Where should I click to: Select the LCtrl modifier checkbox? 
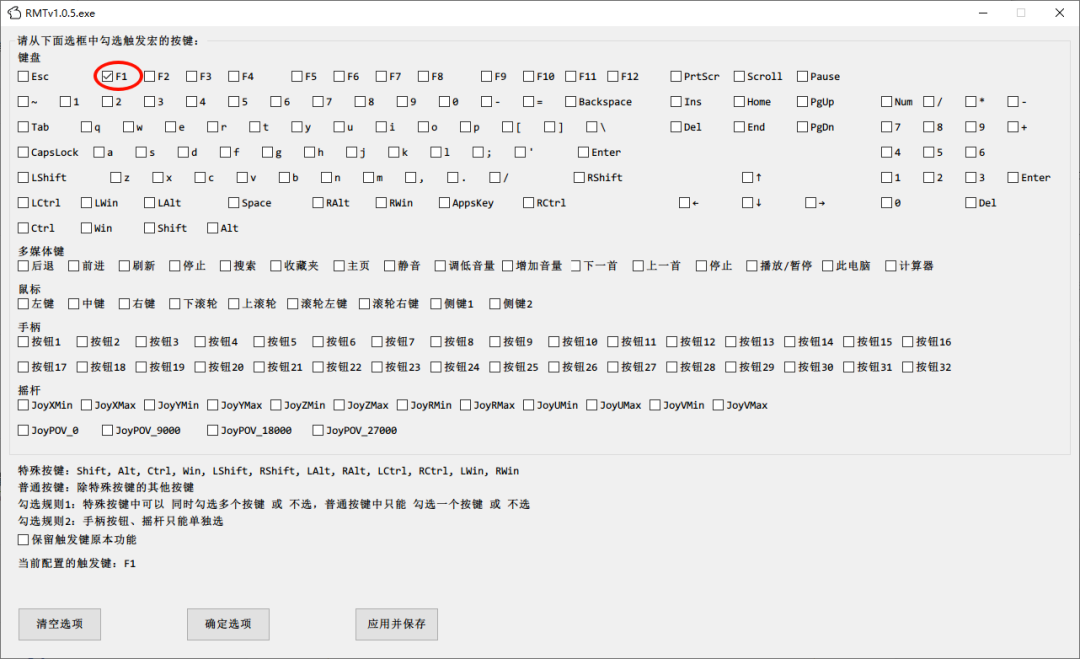24,203
